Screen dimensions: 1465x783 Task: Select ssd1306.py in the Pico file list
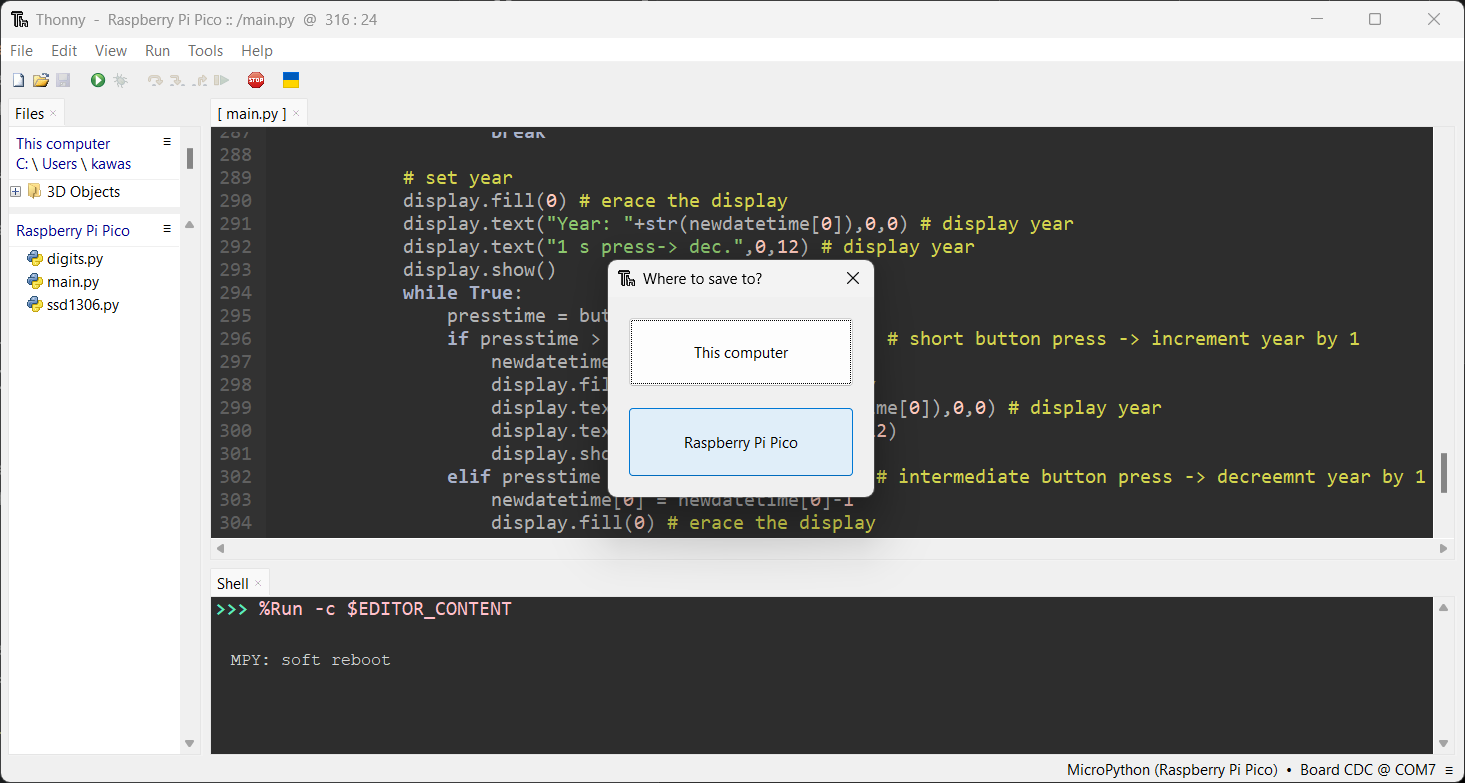point(83,305)
